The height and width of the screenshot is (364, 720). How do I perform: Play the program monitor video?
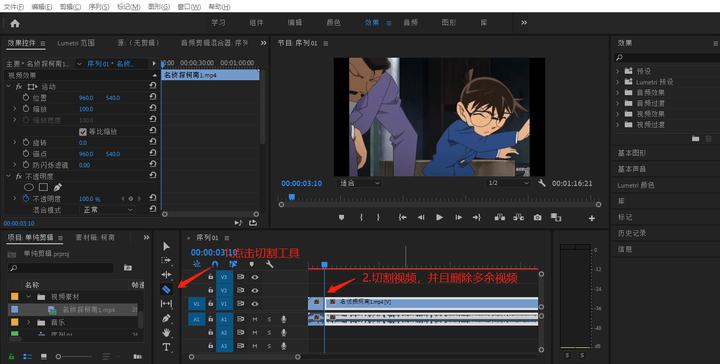439,218
